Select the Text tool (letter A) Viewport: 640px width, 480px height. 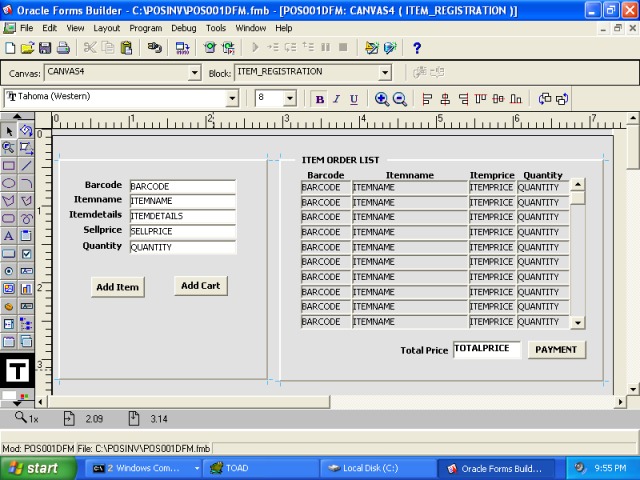coord(9,236)
